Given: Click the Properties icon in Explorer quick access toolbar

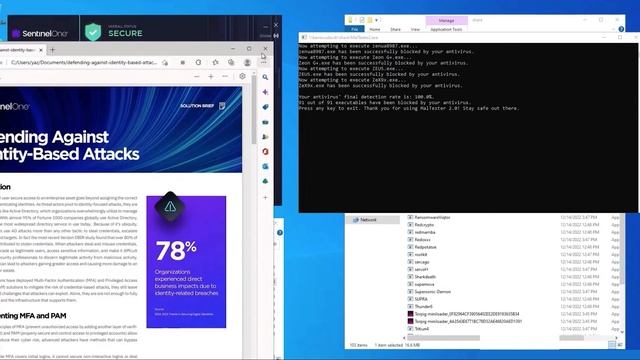Looking at the screenshot, I should (362, 20).
